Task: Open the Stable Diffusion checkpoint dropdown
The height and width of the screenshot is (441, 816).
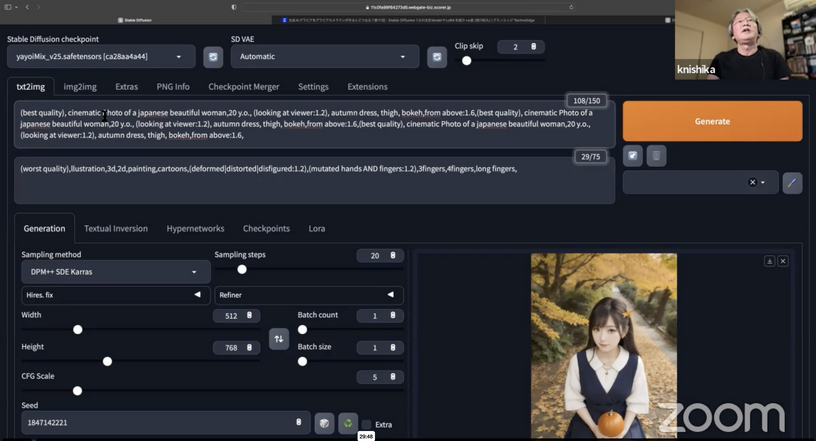Action: tap(101, 57)
